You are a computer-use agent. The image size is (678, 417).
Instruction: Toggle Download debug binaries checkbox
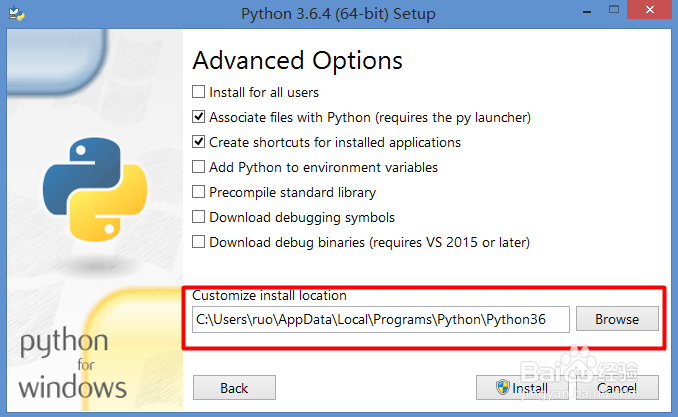pos(199,242)
